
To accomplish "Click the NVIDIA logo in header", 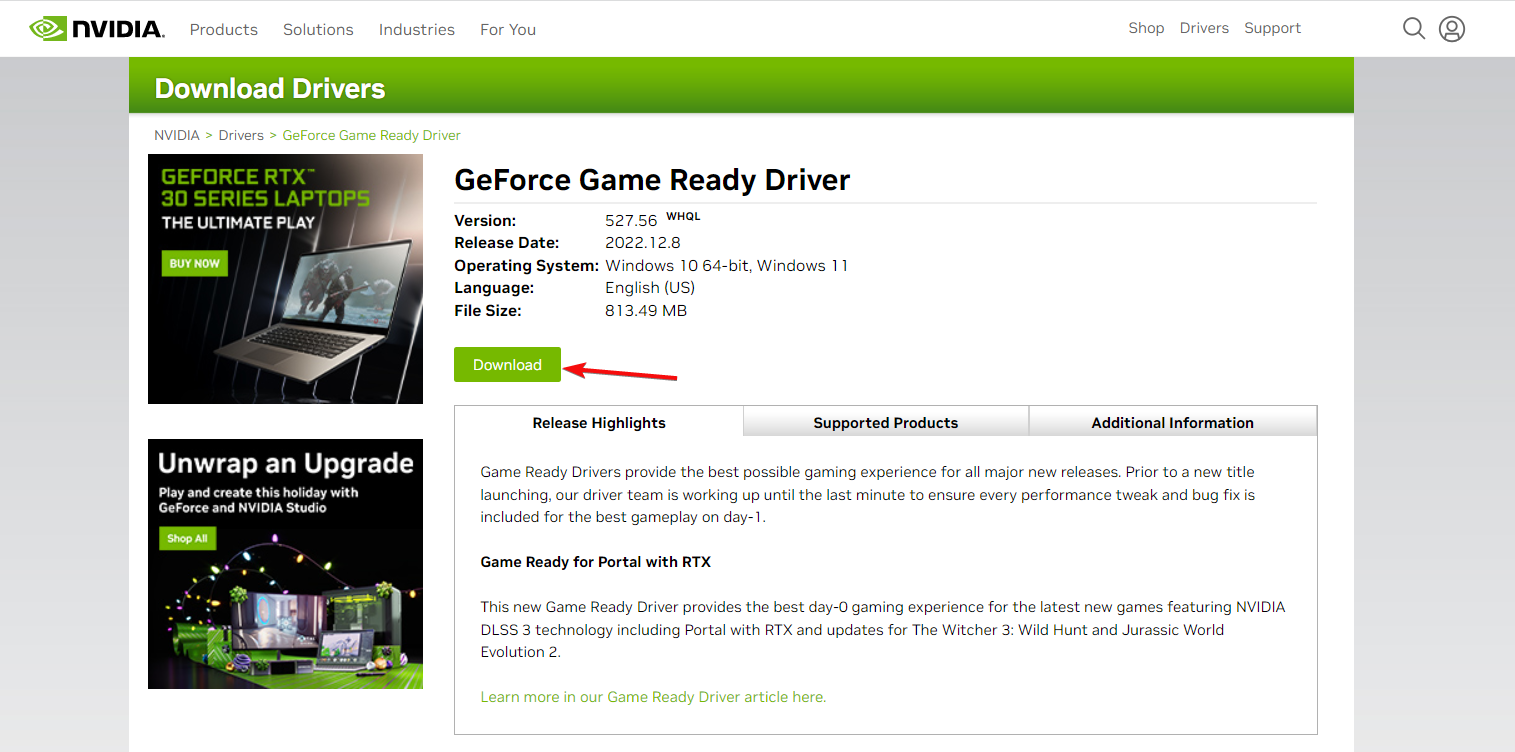I will click(x=97, y=29).
